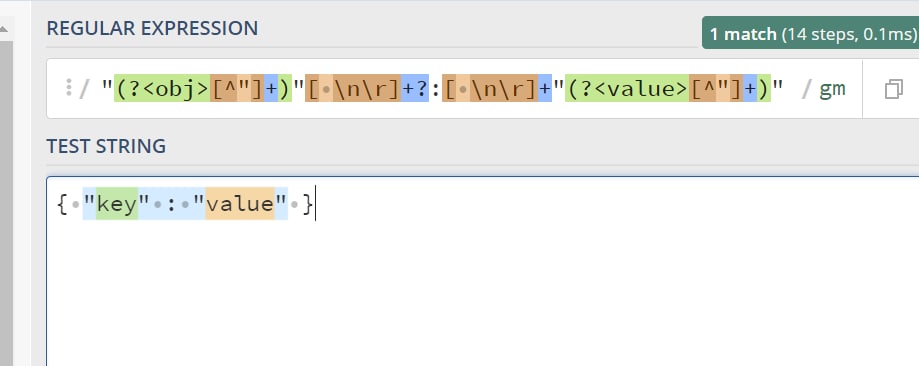Screen dimensions: 919x366
Task: Click the closing brace in test string
Action: [308, 204]
